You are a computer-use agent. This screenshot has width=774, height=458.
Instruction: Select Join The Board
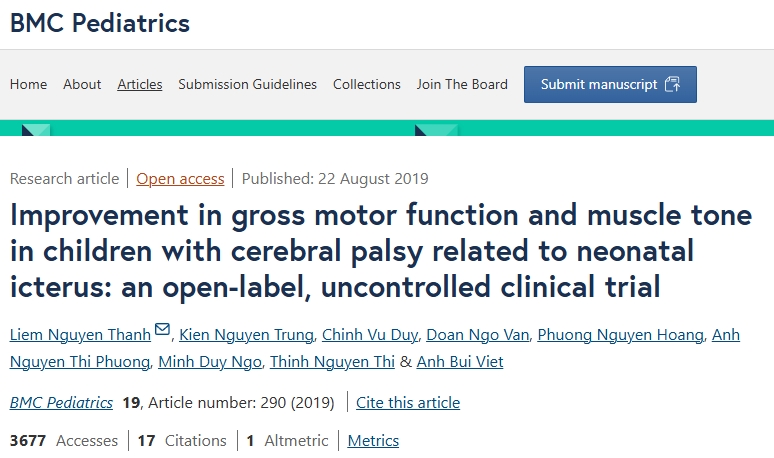point(462,85)
